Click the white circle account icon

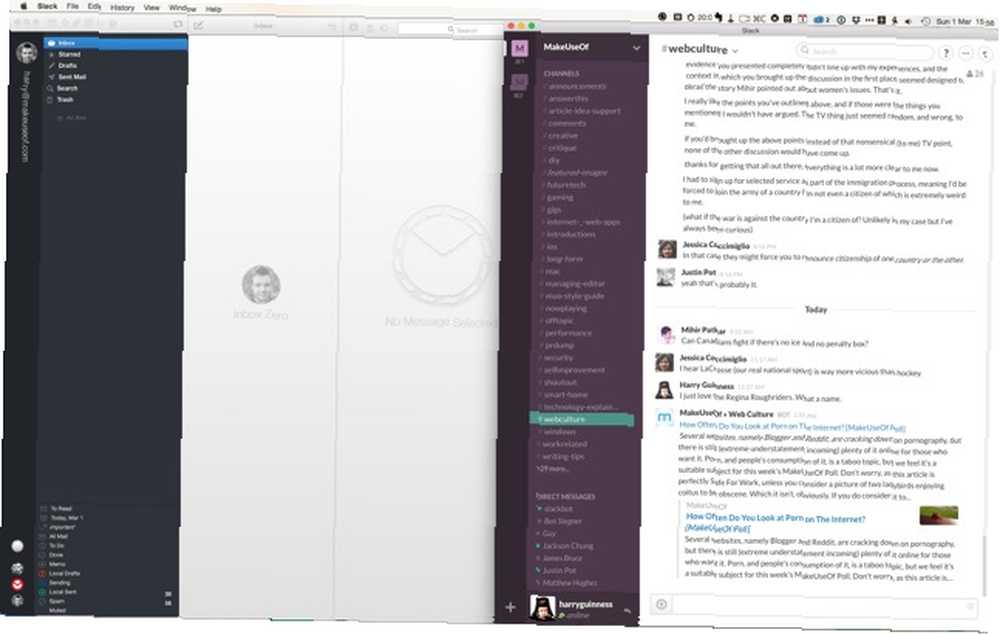pos(18,546)
